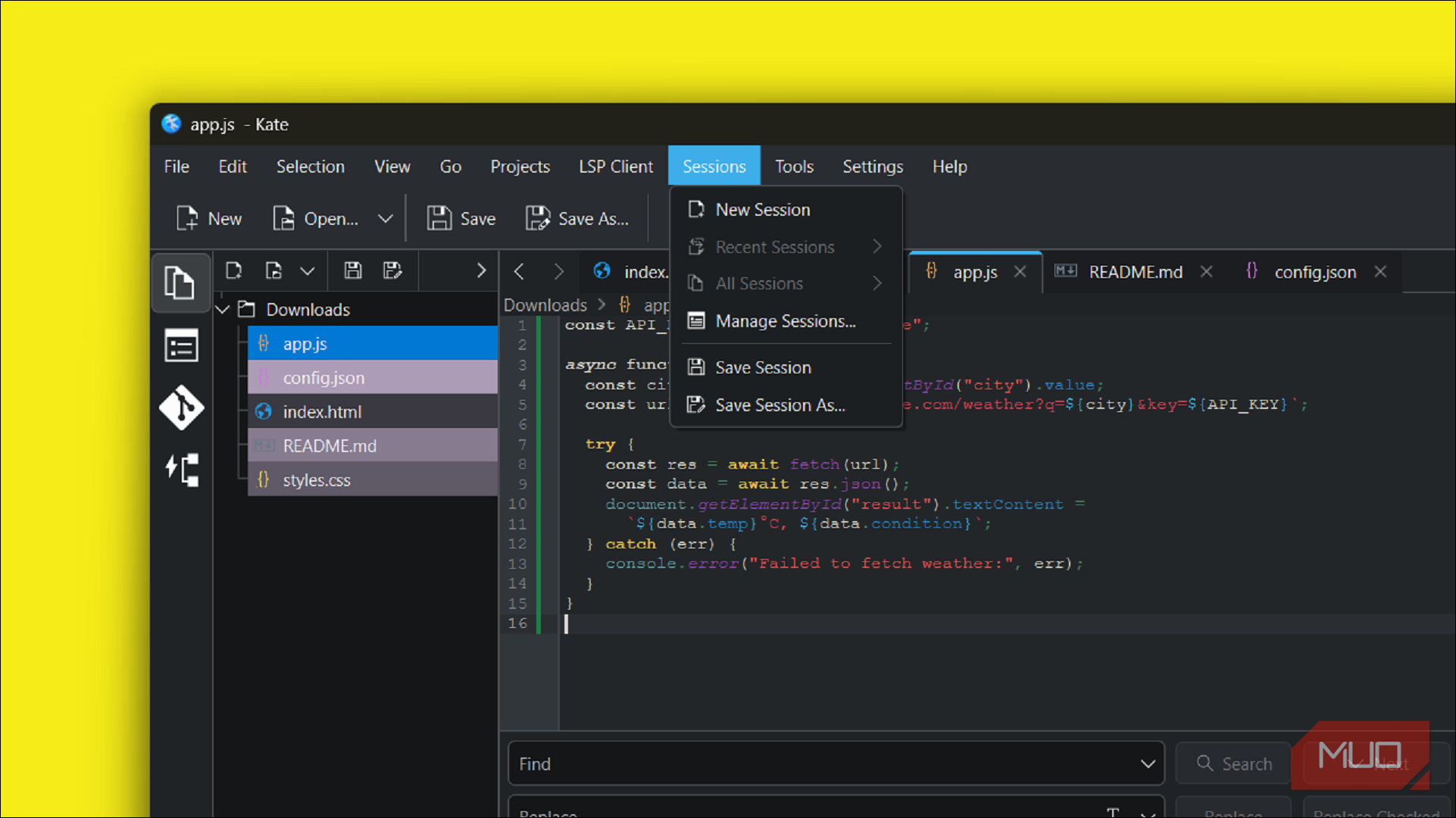Viewport: 1456px width, 818px height.
Task: Select app.js in the documents tree
Action: [x=372, y=344]
